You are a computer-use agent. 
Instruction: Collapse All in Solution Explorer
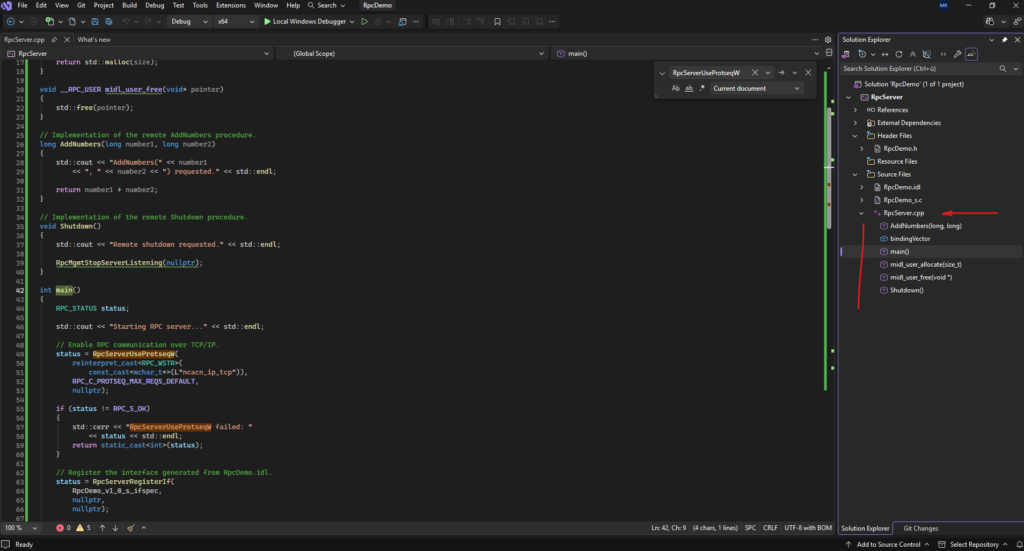tap(912, 54)
